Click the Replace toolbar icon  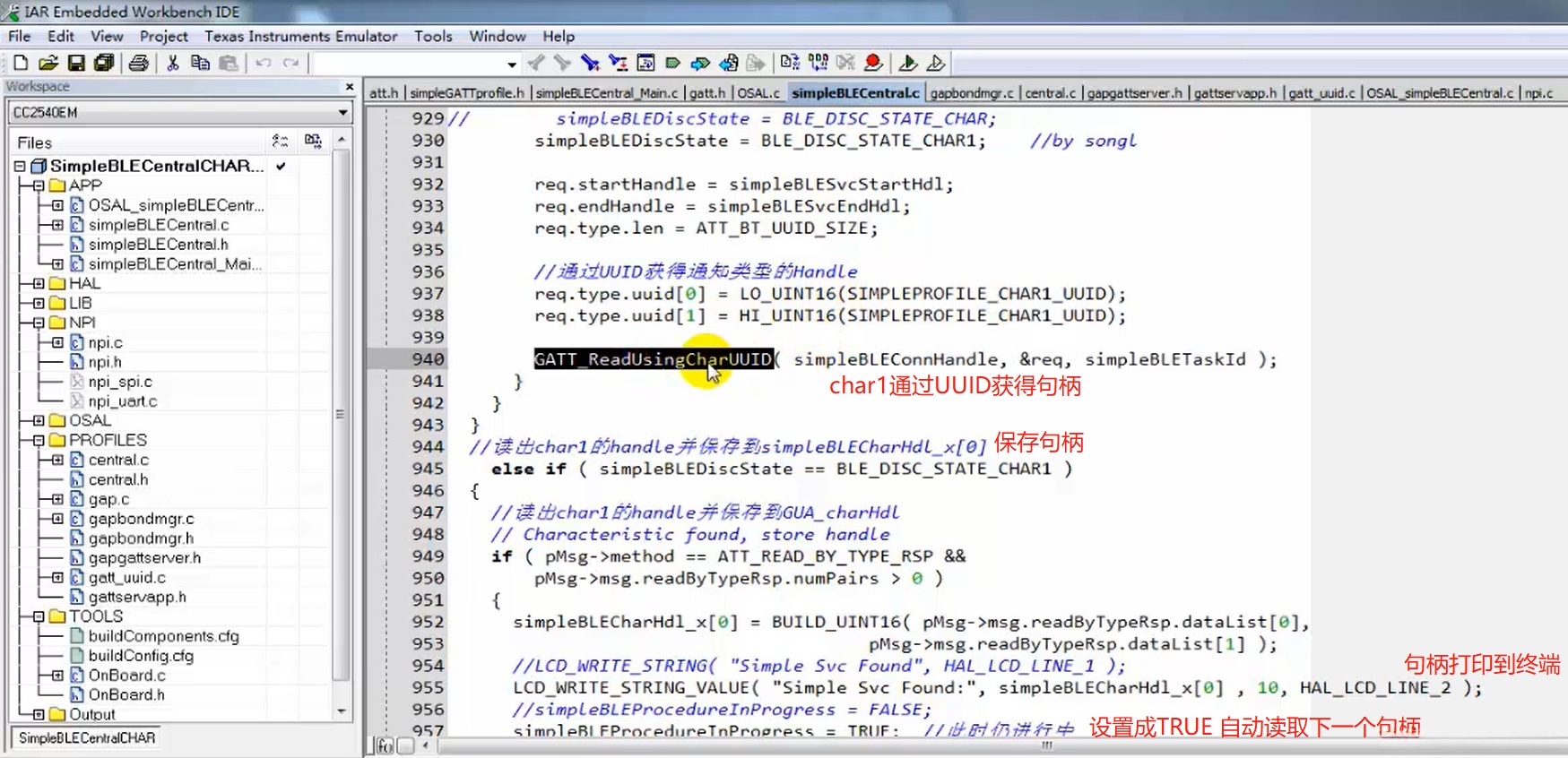tap(618, 63)
